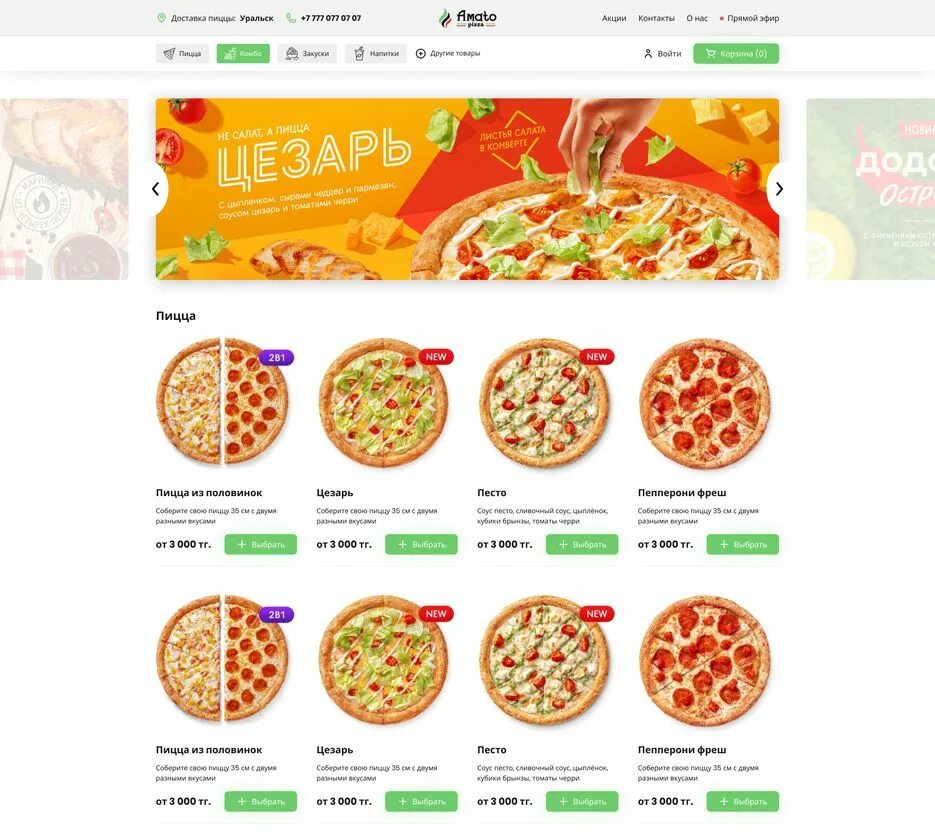Screen dimensions: 935x836
Task: Open the Напитки category tab
Action: 376,54
